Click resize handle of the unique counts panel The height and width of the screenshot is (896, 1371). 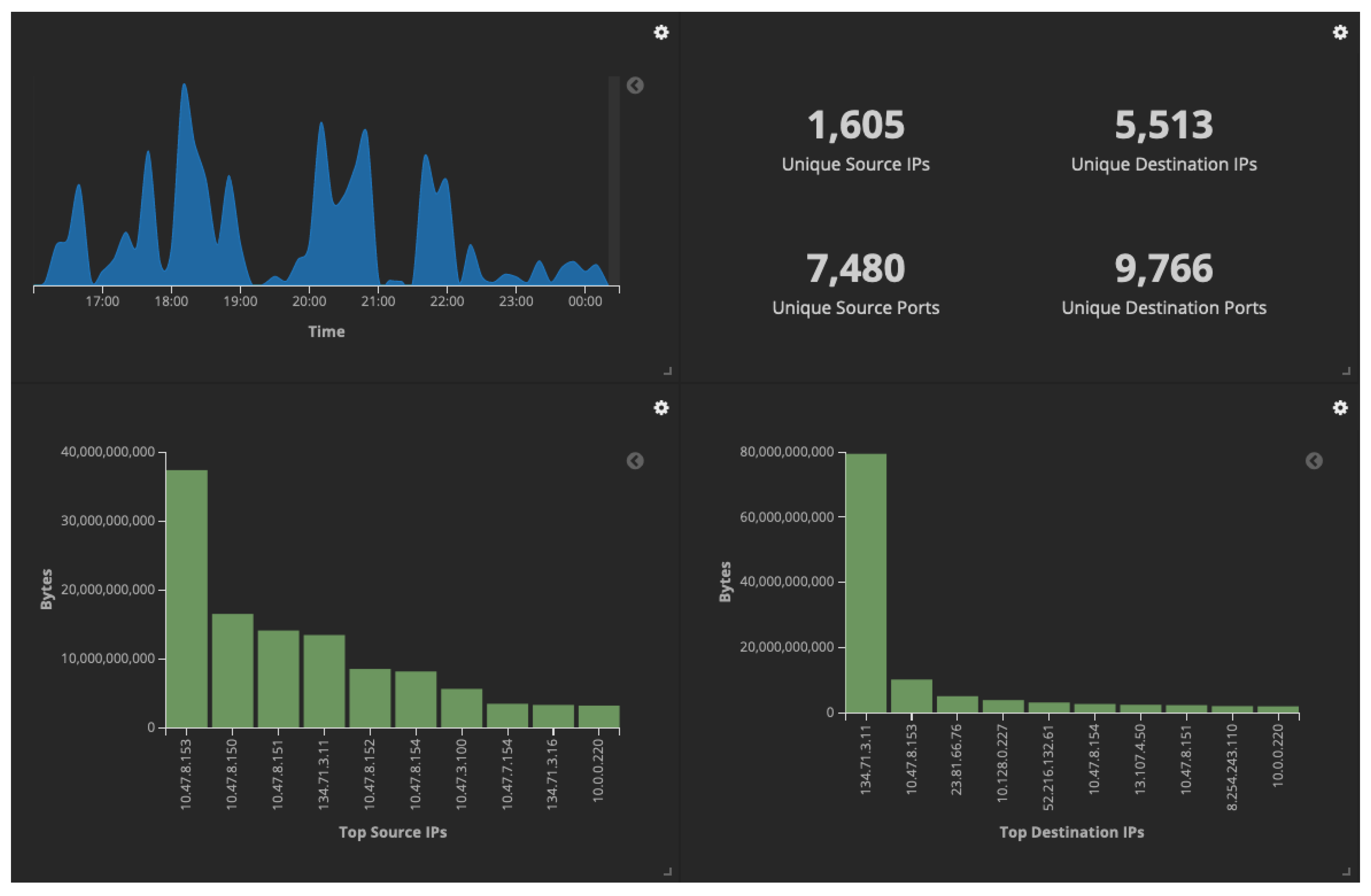pos(1346,371)
